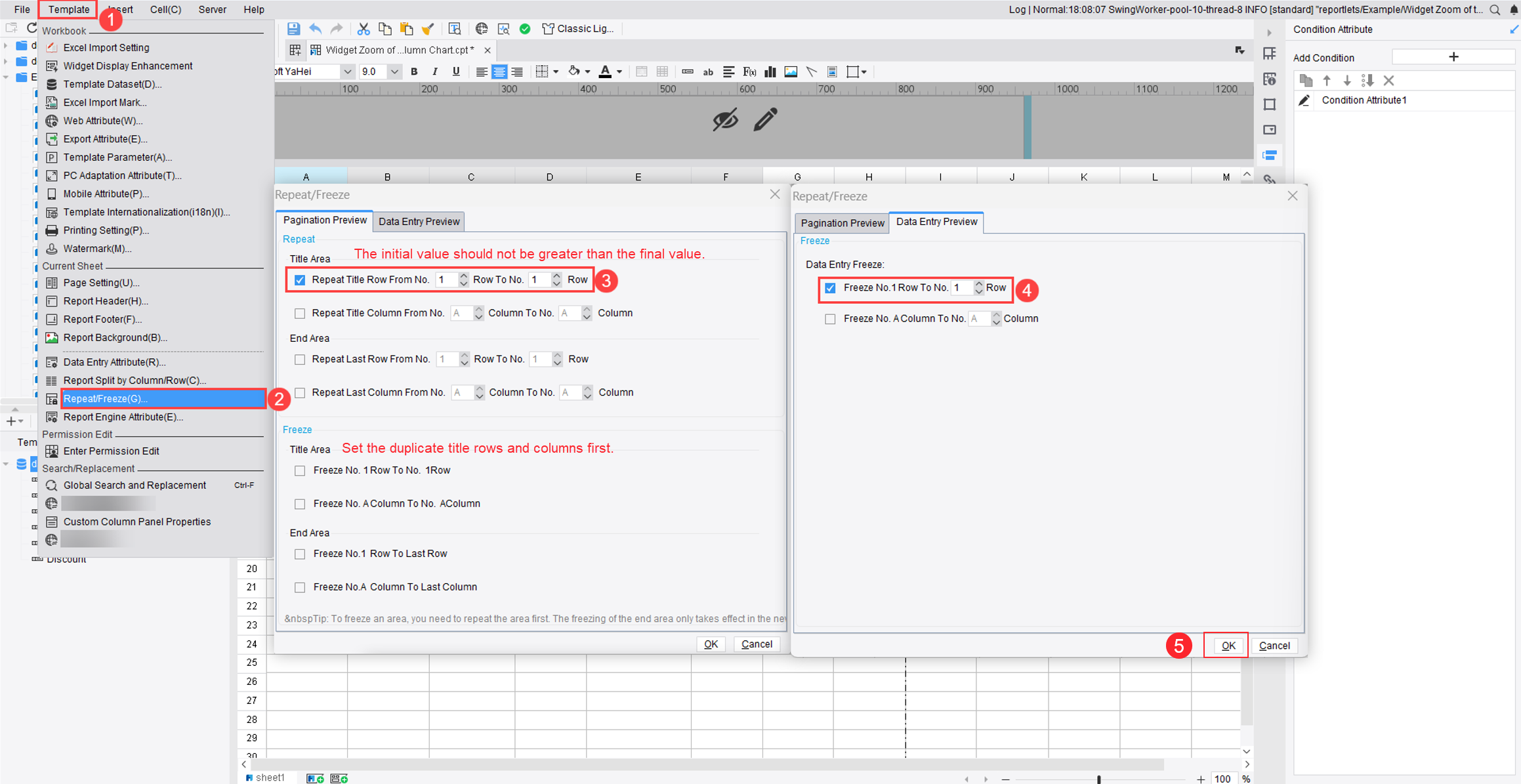
Task: Click the hidden eye icon in canvas
Action: click(725, 119)
